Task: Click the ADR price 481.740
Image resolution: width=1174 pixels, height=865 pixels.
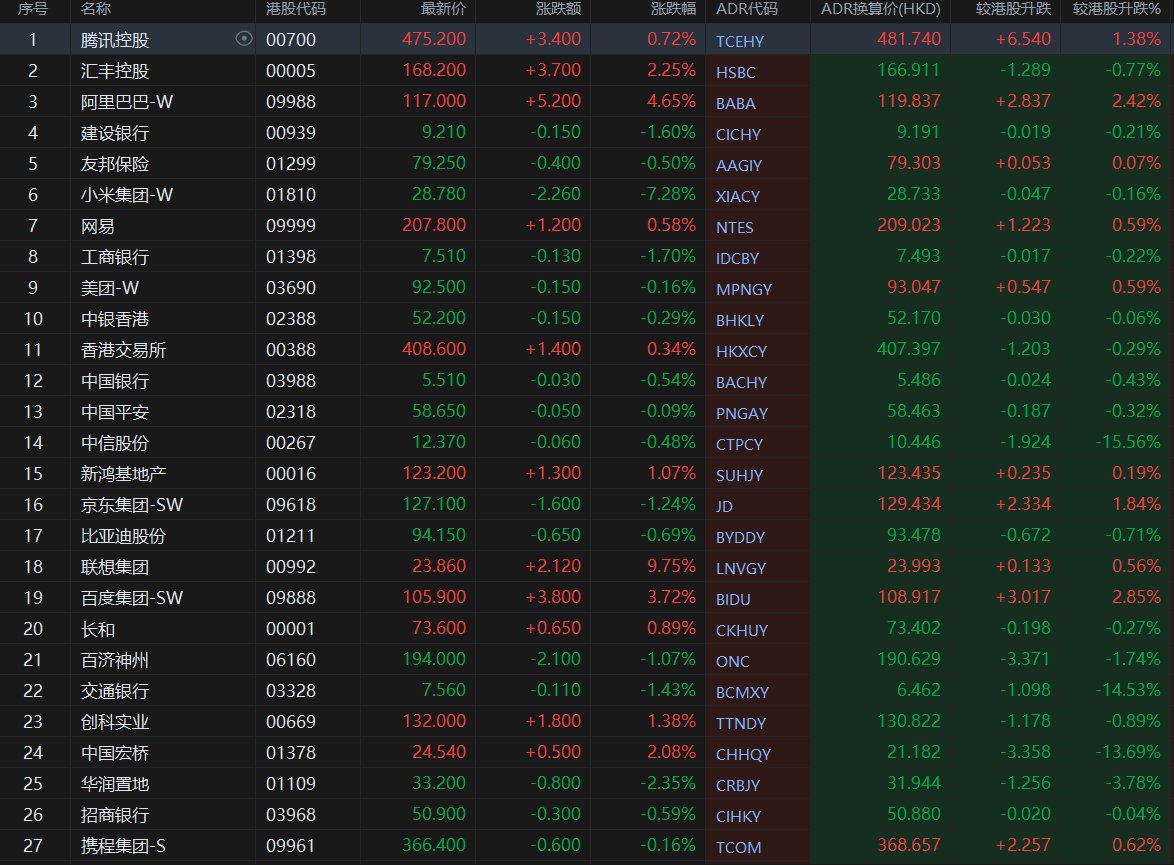Action: pos(908,39)
